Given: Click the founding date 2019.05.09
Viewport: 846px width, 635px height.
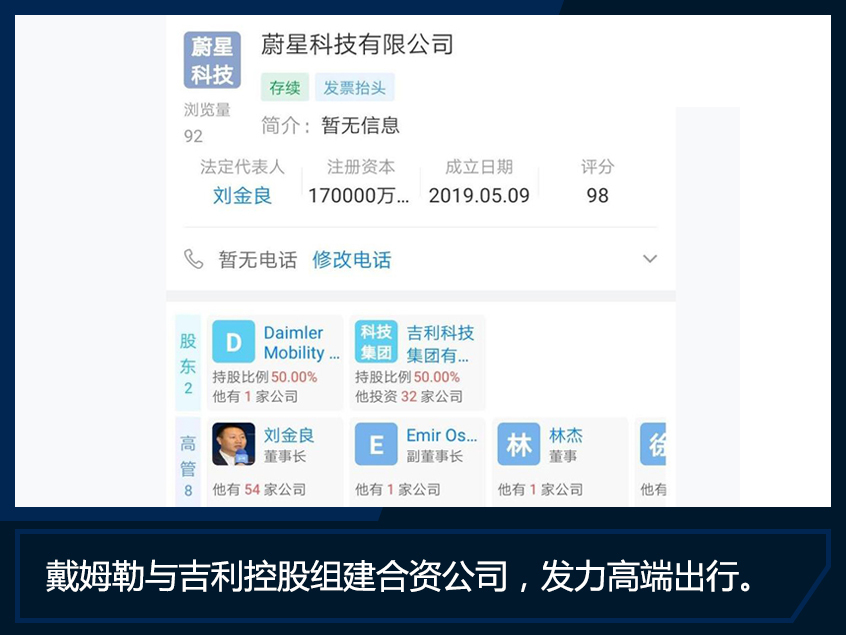Looking at the screenshot, I should (x=479, y=195).
